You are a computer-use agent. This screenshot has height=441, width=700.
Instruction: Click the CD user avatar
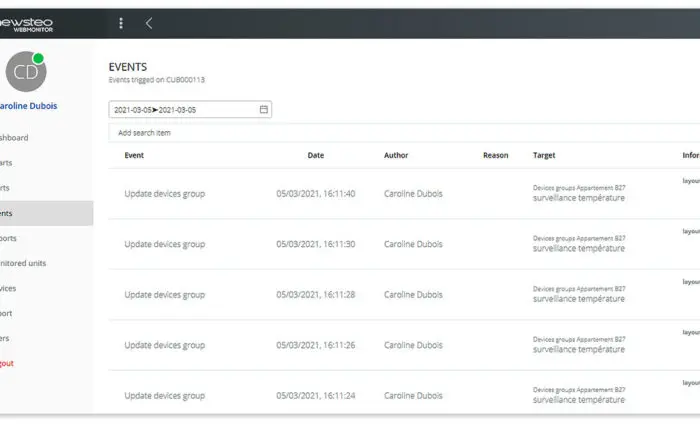point(26,71)
